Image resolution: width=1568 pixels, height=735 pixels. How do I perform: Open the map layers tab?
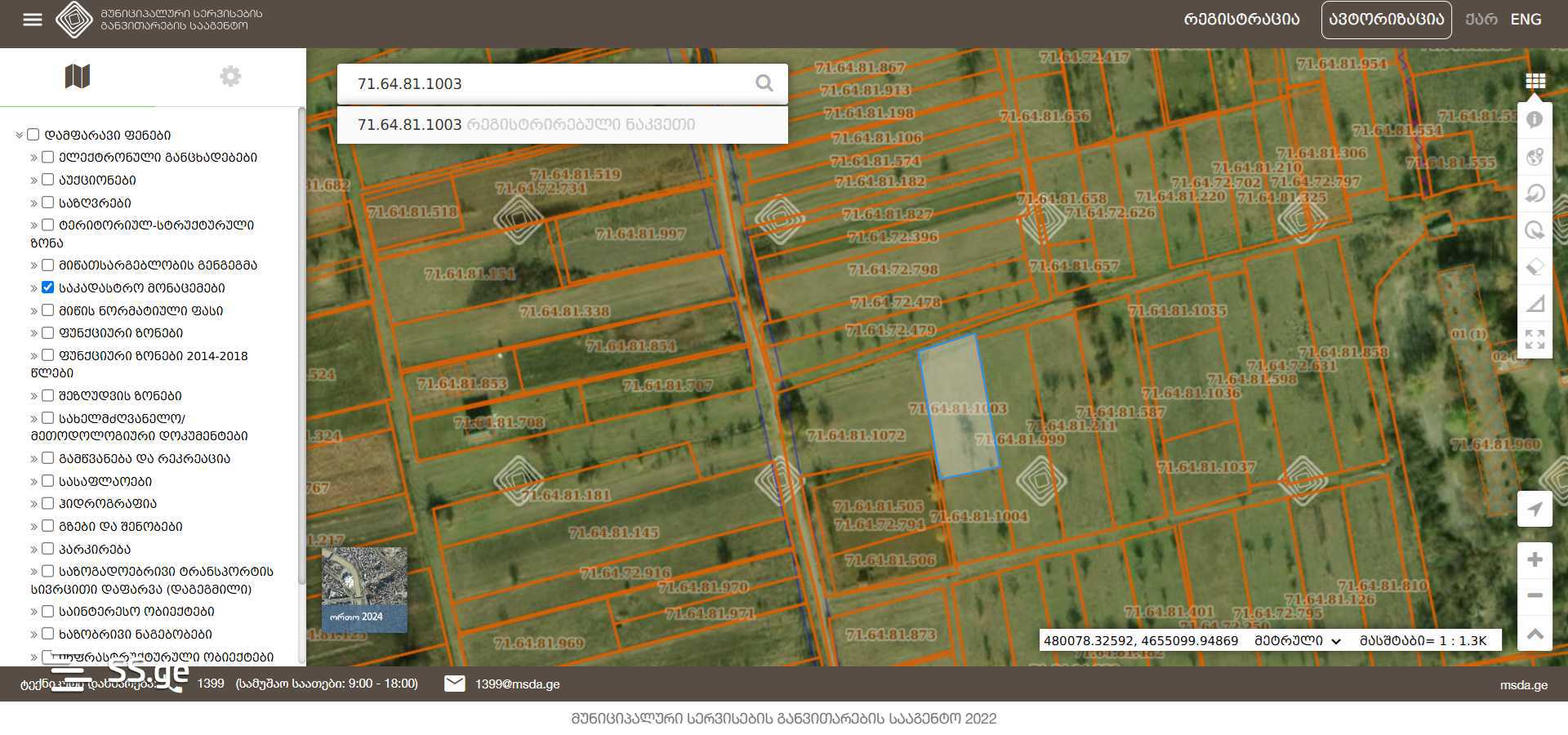point(77,77)
